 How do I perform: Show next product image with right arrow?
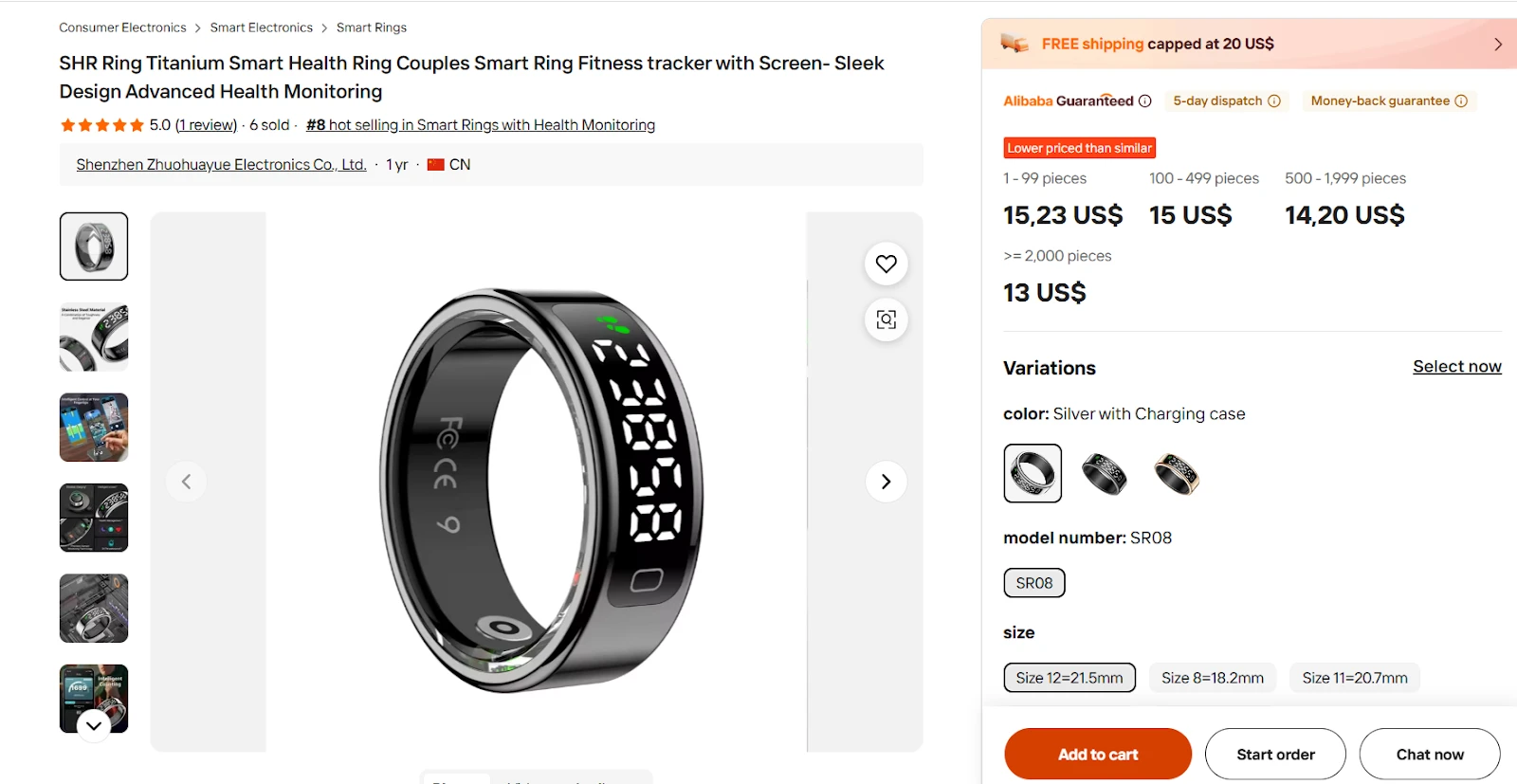[x=886, y=482]
